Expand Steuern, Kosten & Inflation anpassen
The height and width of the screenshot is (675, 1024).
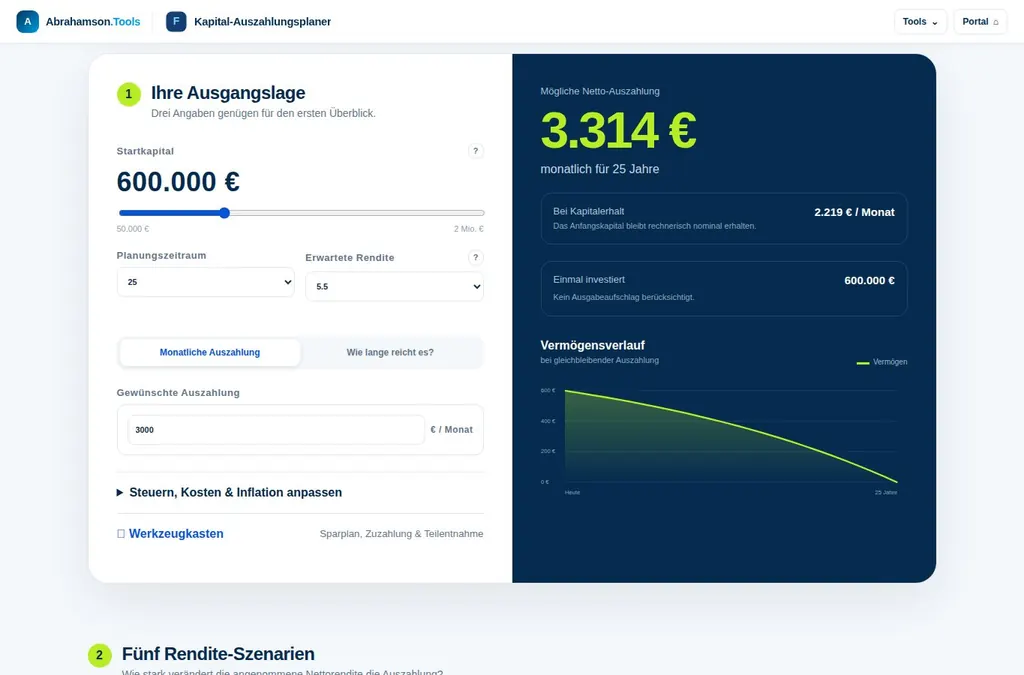(229, 493)
